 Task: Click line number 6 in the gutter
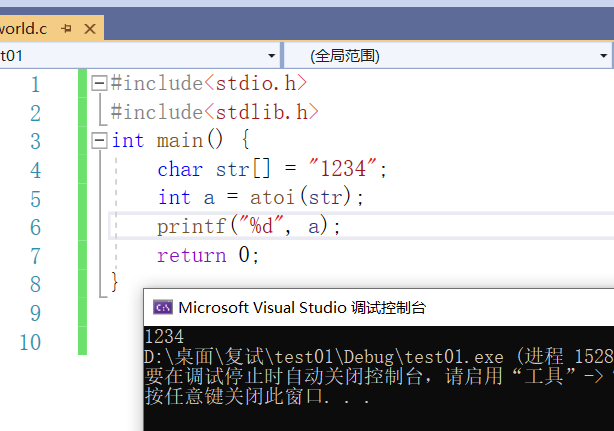click(36, 227)
